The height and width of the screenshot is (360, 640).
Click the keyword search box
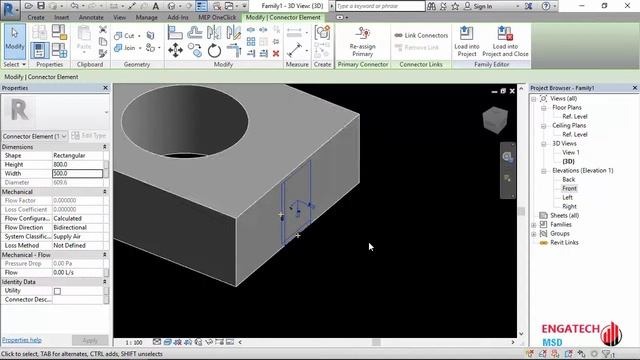pyautogui.click(x=380, y=6)
